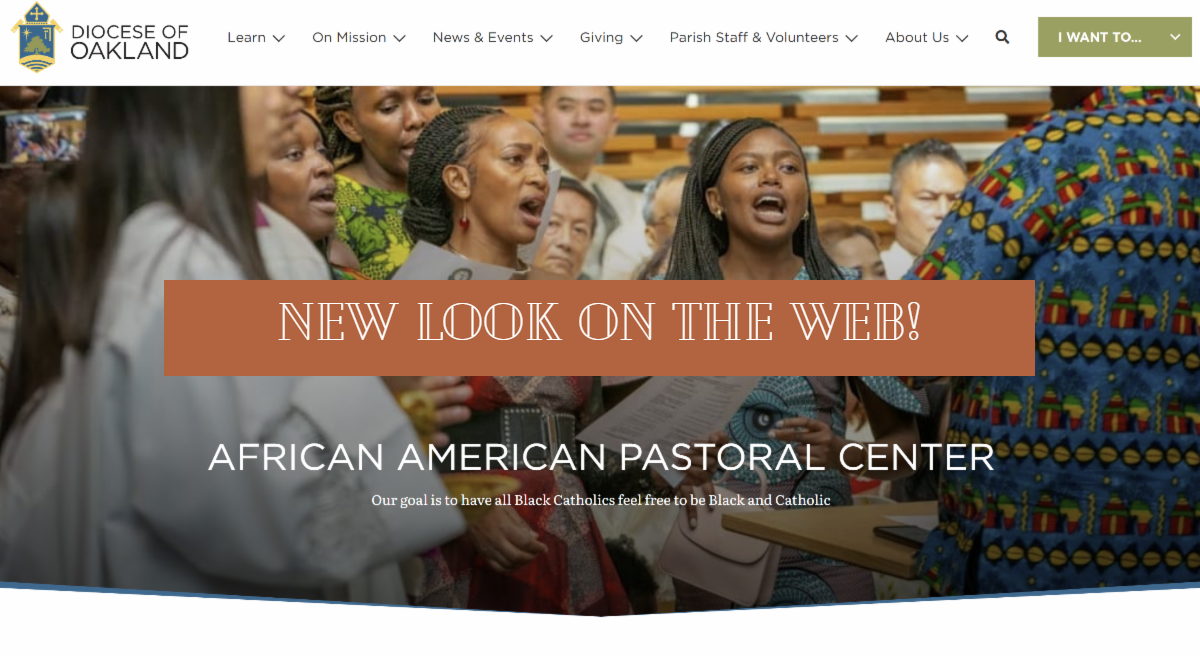
Task: Open the Giving menu
Action: (601, 37)
